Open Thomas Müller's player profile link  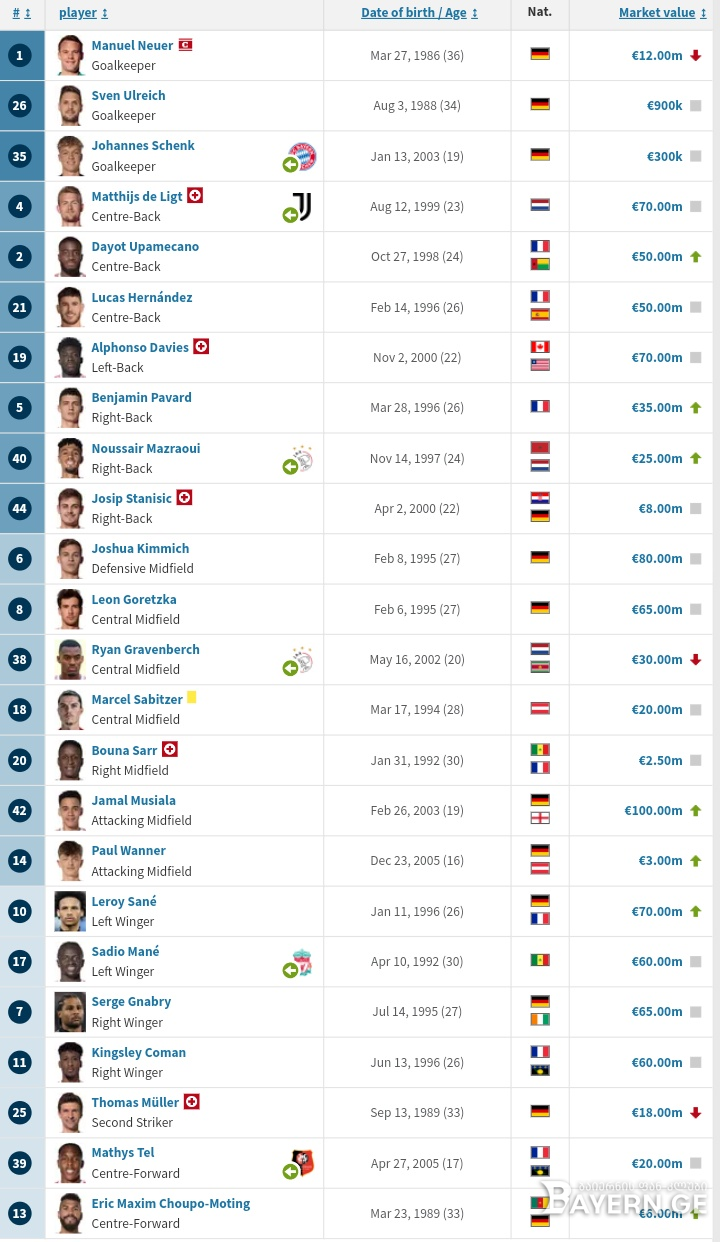(x=135, y=1102)
